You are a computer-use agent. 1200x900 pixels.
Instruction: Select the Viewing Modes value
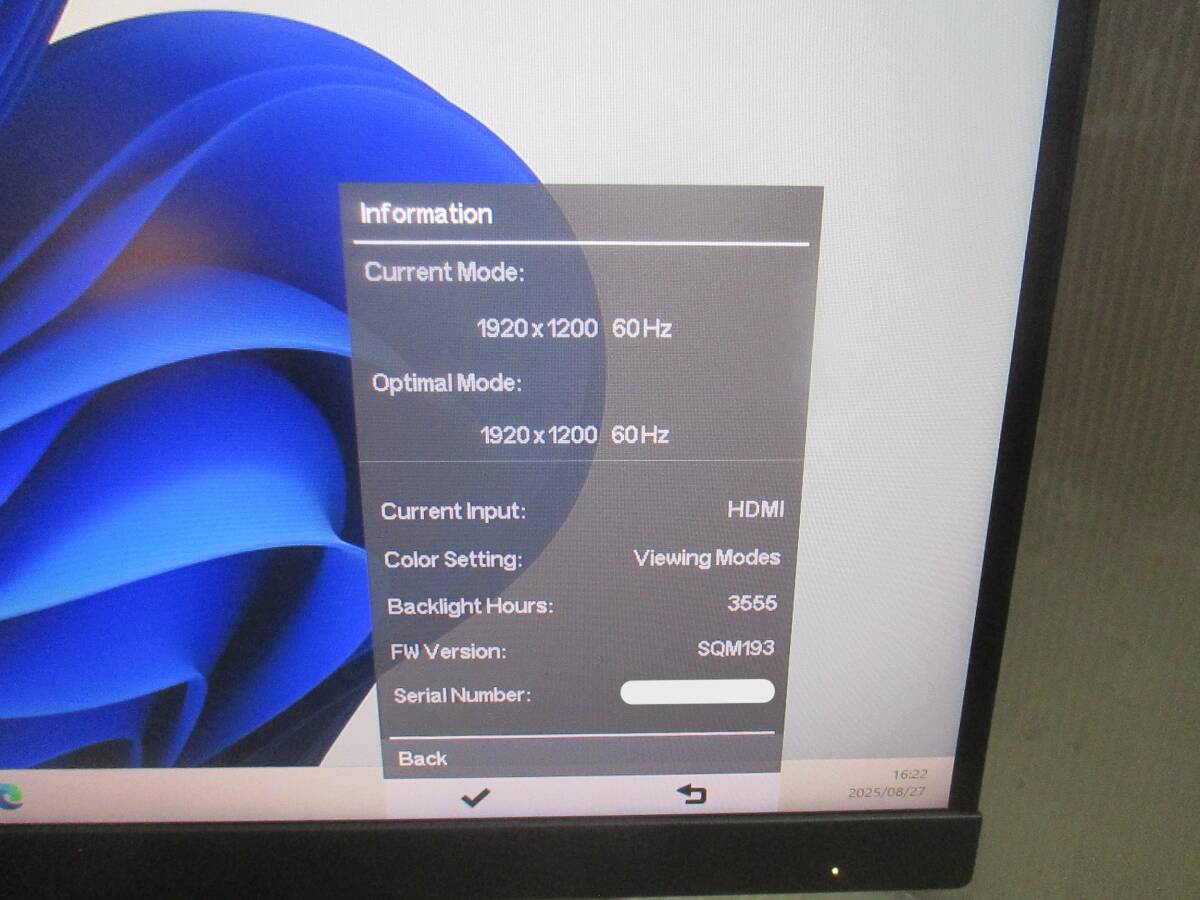707,557
